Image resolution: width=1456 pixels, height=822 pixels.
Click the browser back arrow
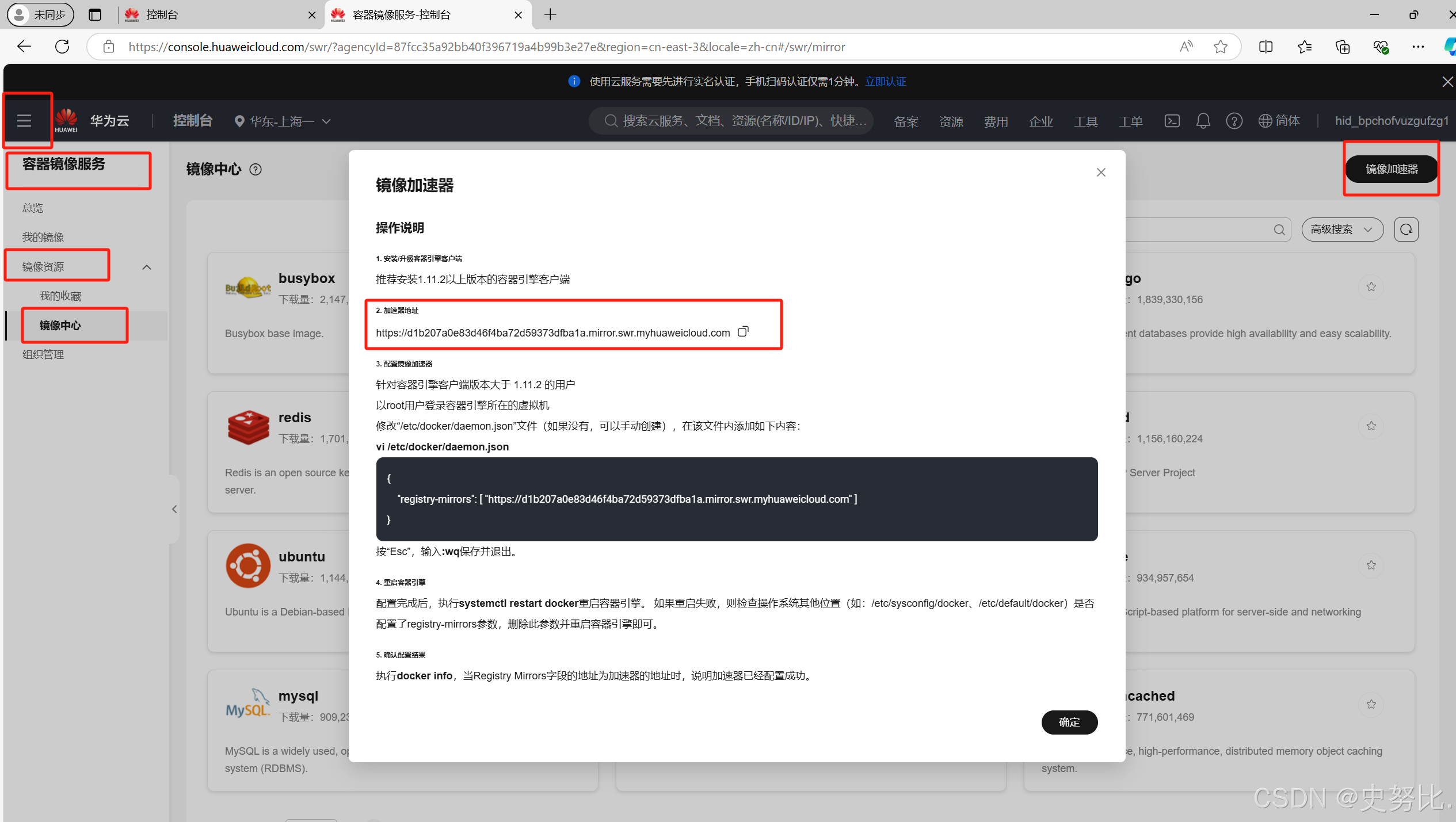coord(24,47)
